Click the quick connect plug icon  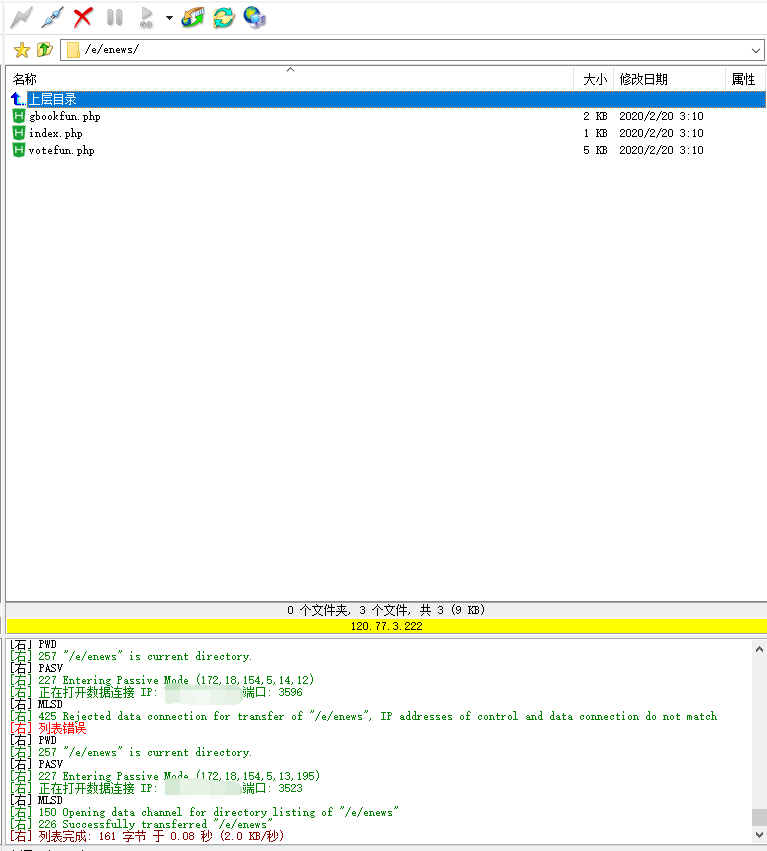click(x=52, y=17)
